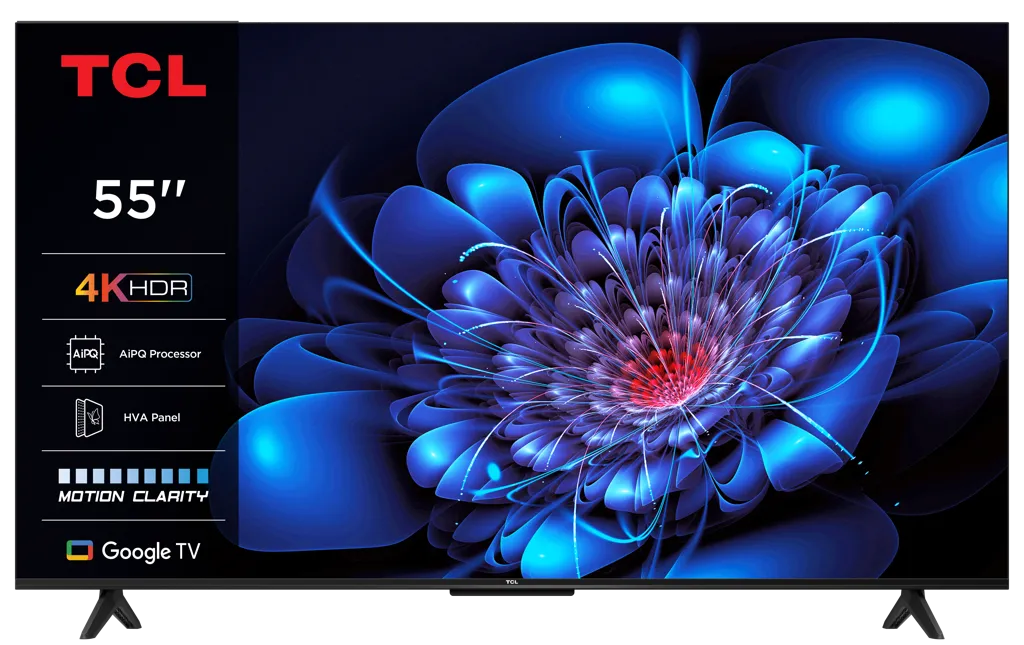Click the red TCL logo
This screenshot has width=1024, height=645.
[133, 76]
